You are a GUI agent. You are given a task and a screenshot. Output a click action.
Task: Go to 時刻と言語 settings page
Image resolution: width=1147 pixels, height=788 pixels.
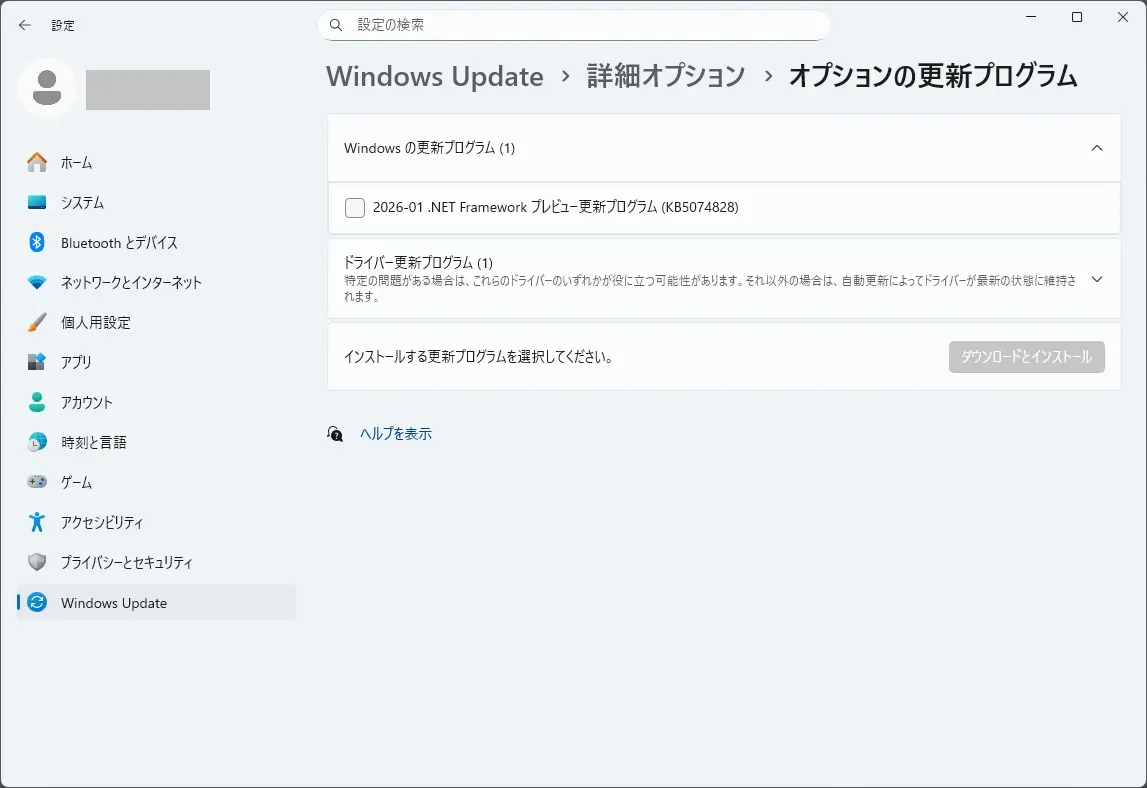click(x=93, y=442)
